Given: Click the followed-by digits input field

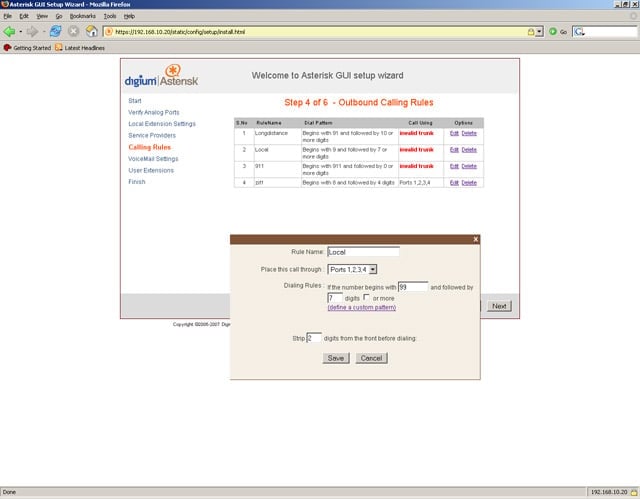Looking at the screenshot, I should pyautogui.click(x=335, y=297).
